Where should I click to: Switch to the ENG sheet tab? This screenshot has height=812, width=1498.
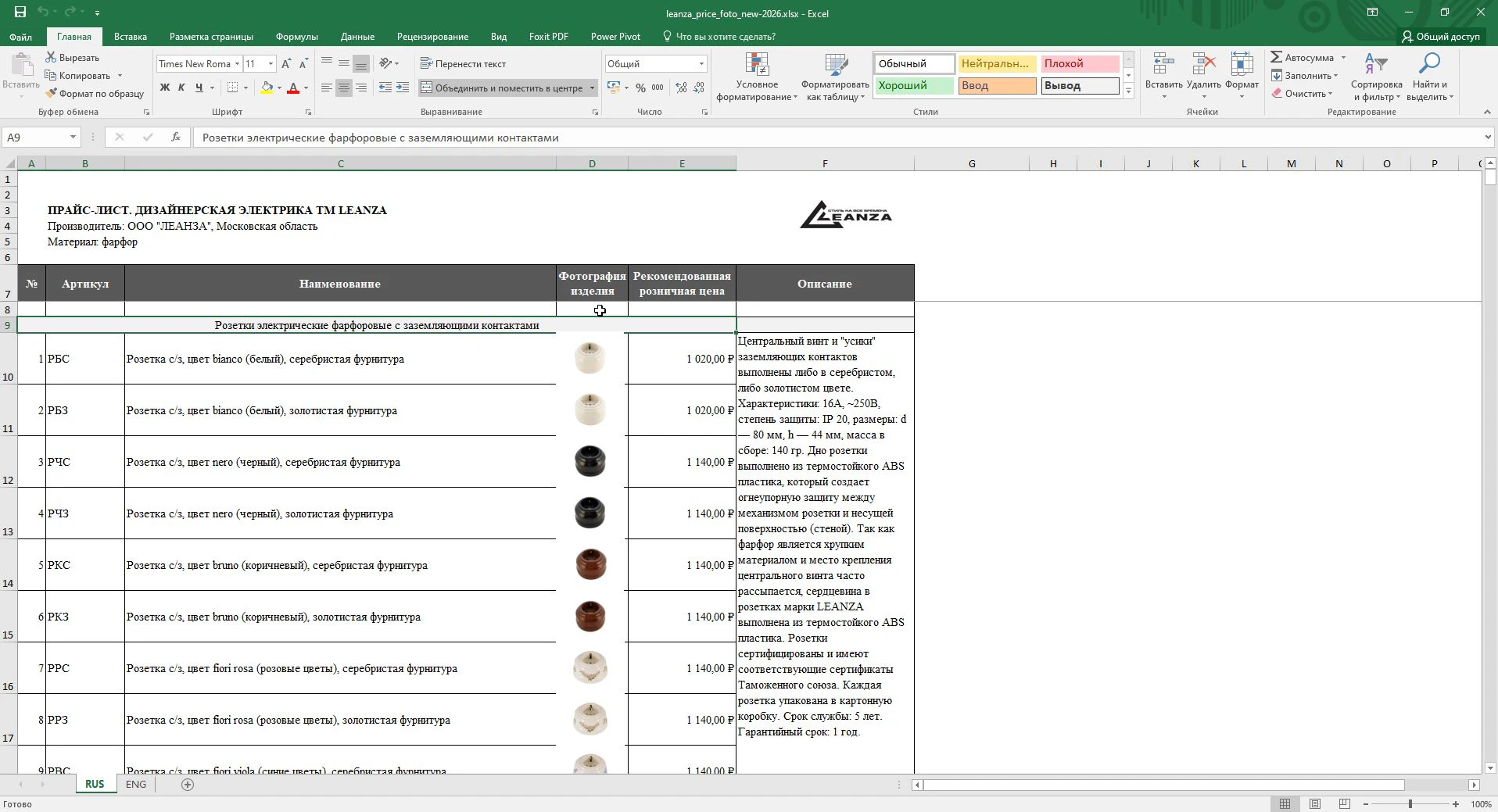[x=135, y=785]
